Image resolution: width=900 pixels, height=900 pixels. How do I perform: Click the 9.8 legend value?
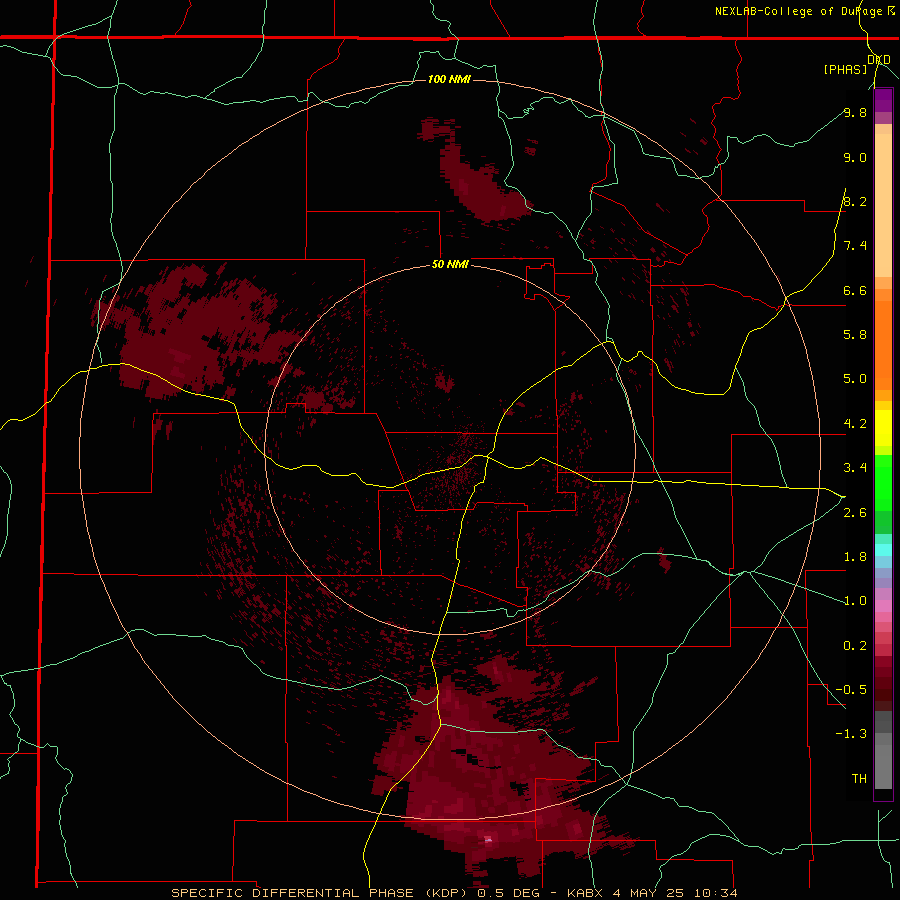(855, 112)
